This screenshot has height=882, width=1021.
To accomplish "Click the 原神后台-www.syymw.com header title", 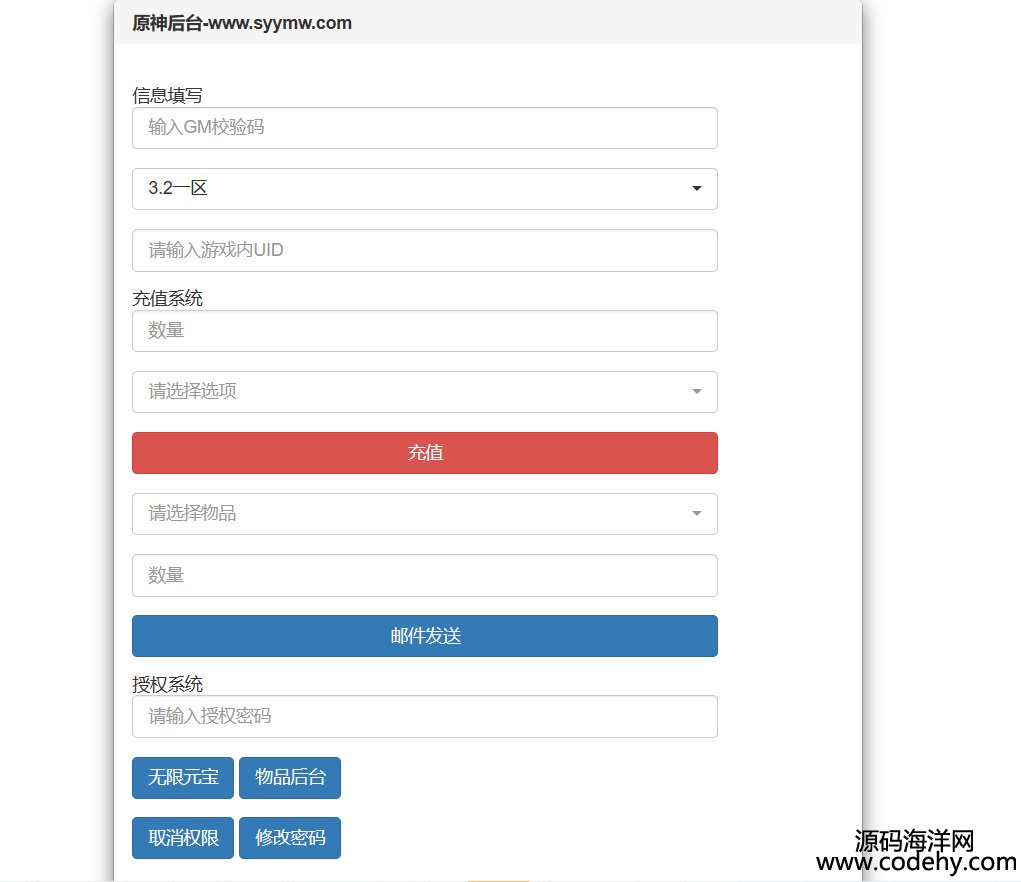I will (x=242, y=23).
